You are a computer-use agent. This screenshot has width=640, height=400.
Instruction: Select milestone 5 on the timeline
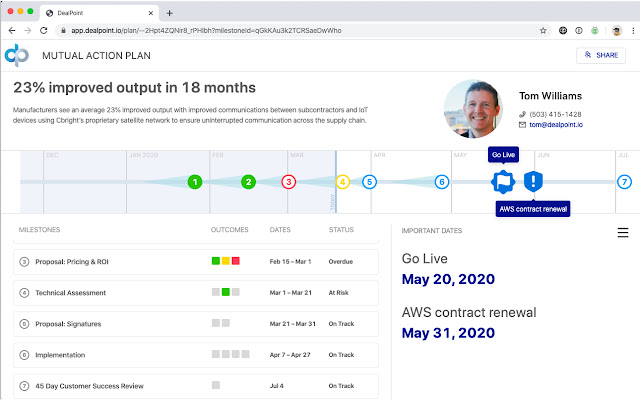coord(369,182)
